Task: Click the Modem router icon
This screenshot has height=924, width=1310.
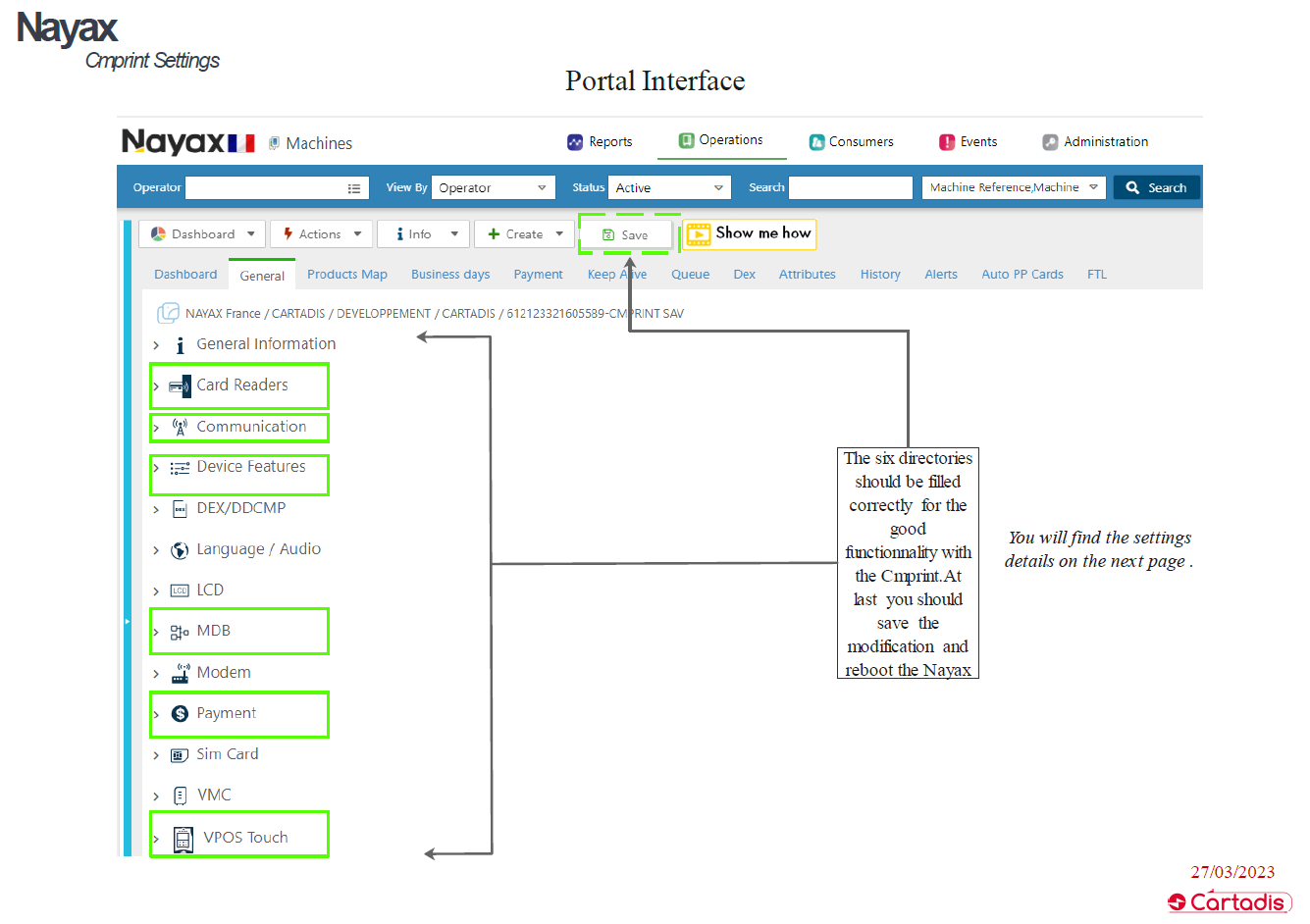Action: tap(180, 674)
